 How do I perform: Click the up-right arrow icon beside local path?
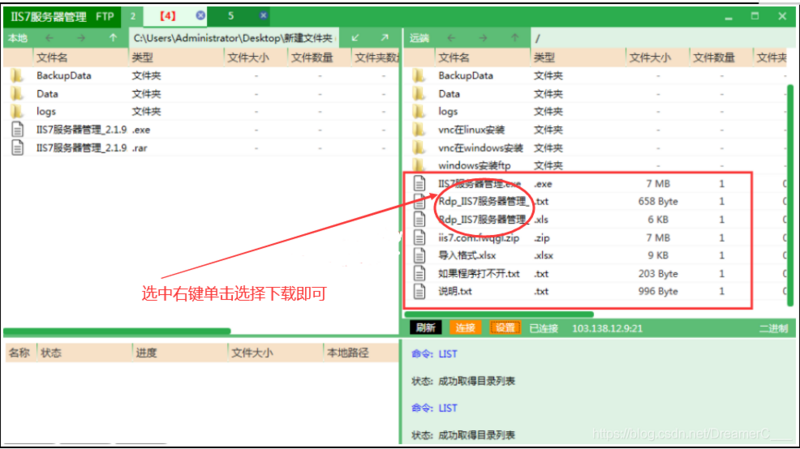click(384, 38)
